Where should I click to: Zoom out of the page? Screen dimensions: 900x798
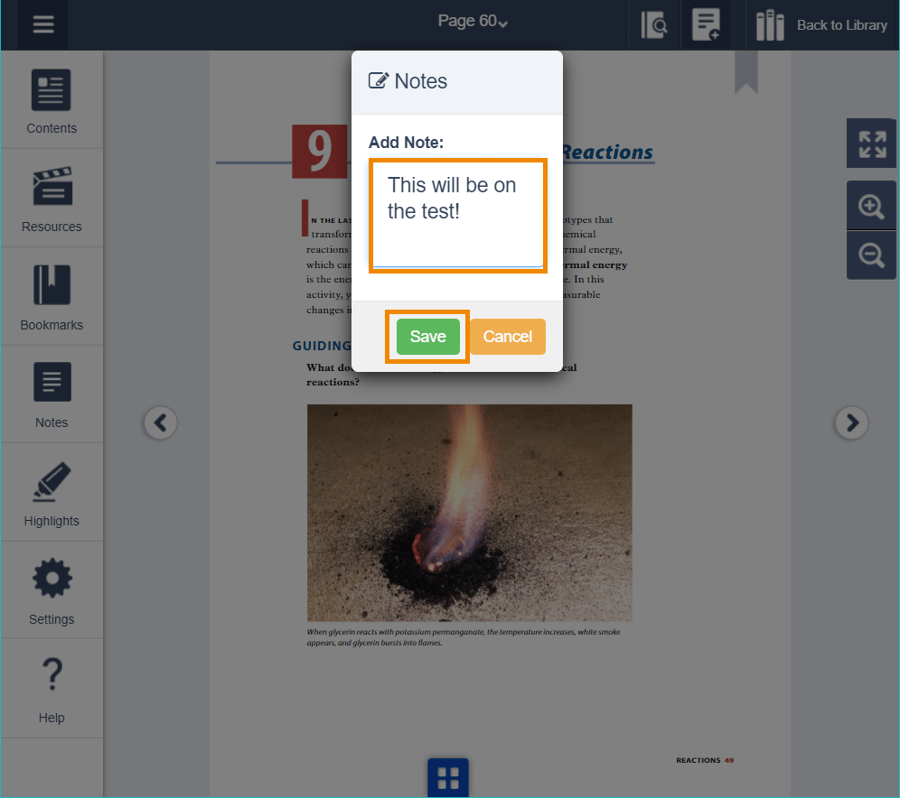click(871, 255)
